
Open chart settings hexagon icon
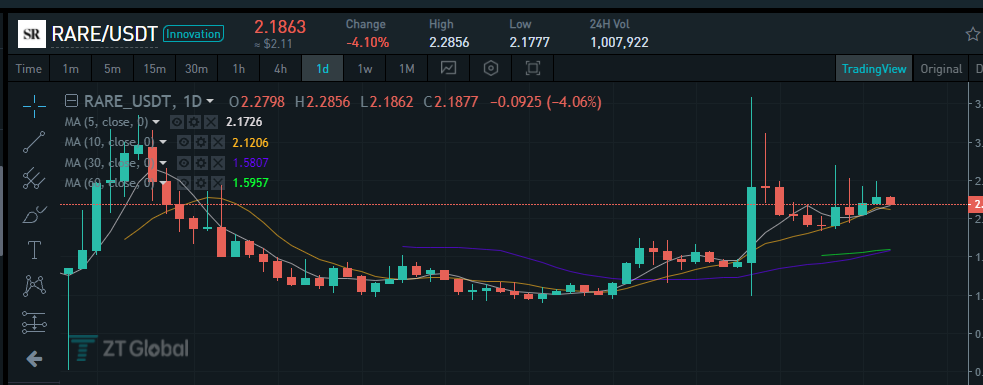point(491,68)
